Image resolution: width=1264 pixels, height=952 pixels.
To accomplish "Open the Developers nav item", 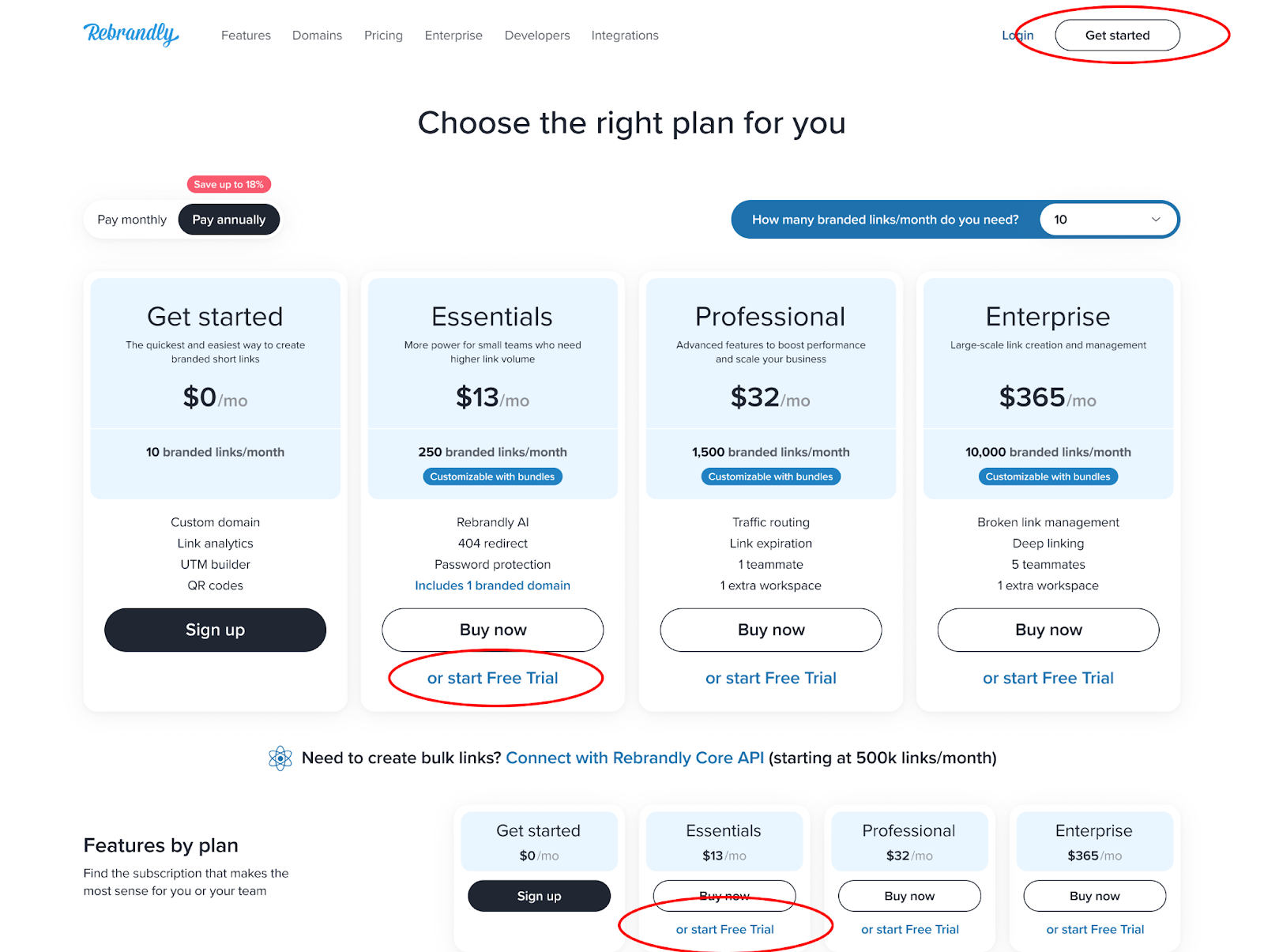I will pyautogui.click(x=537, y=36).
